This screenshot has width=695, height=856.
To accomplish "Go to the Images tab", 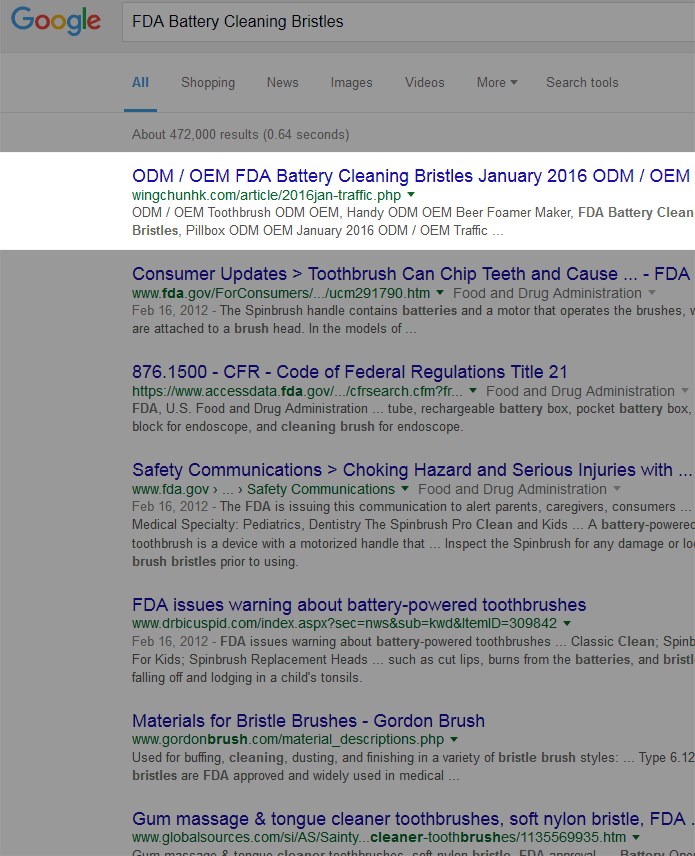I will tap(352, 82).
